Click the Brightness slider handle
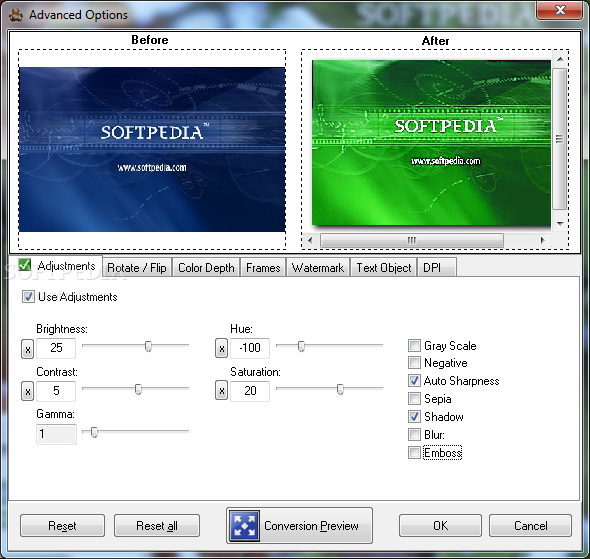 tap(148, 346)
